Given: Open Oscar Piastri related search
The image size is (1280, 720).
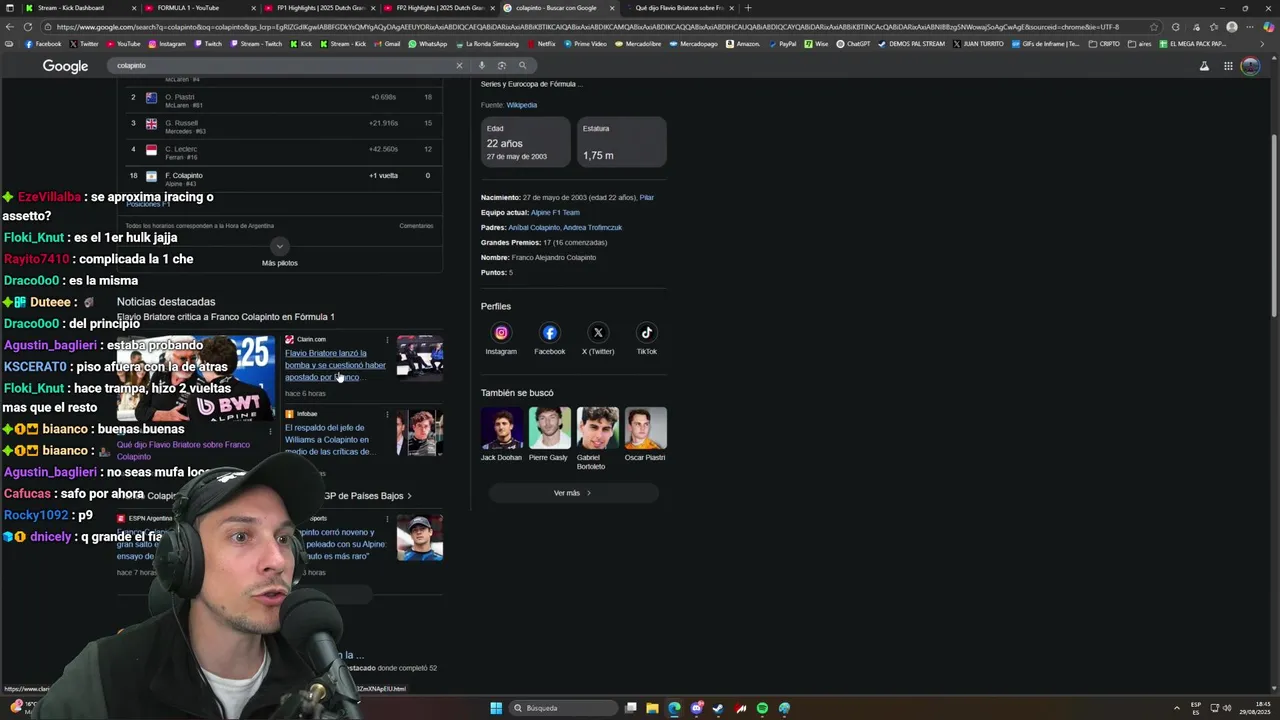Looking at the screenshot, I should (645, 434).
